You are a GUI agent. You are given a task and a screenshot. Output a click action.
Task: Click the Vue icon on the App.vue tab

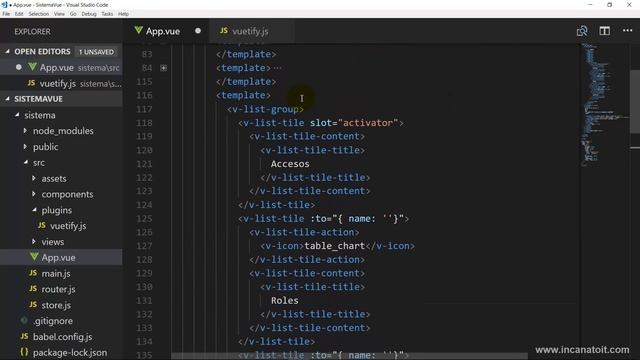[139, 30]
